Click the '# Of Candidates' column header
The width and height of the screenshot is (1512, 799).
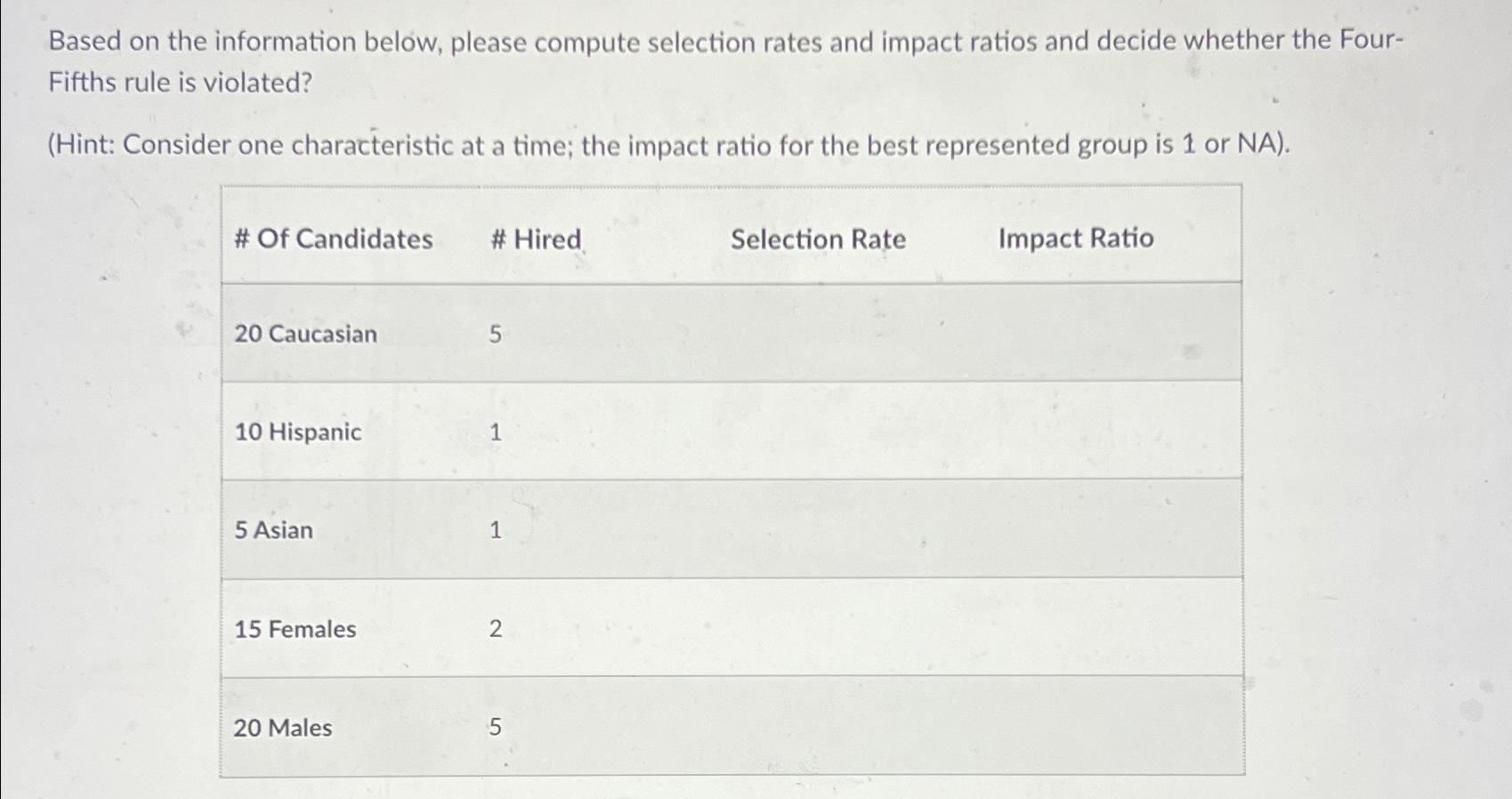click(x=333, y=238)
